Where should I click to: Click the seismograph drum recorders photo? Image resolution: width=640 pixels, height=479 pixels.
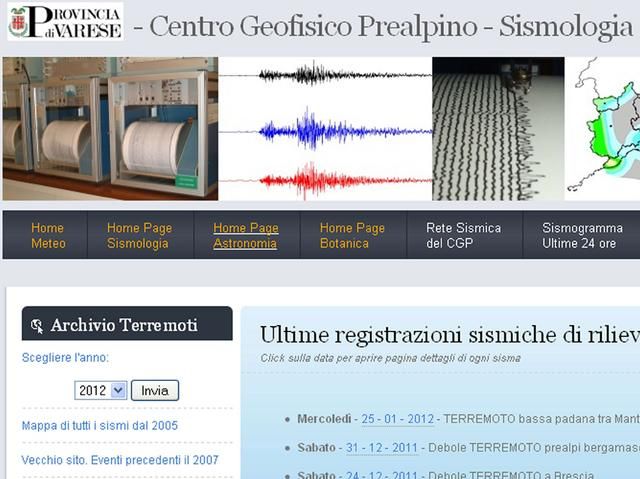click(x=110, y=129)
